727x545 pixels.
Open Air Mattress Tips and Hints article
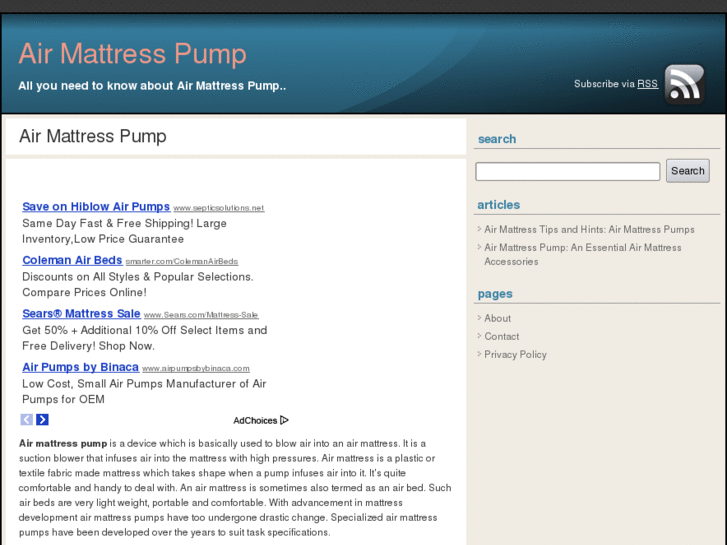point(589,230)
